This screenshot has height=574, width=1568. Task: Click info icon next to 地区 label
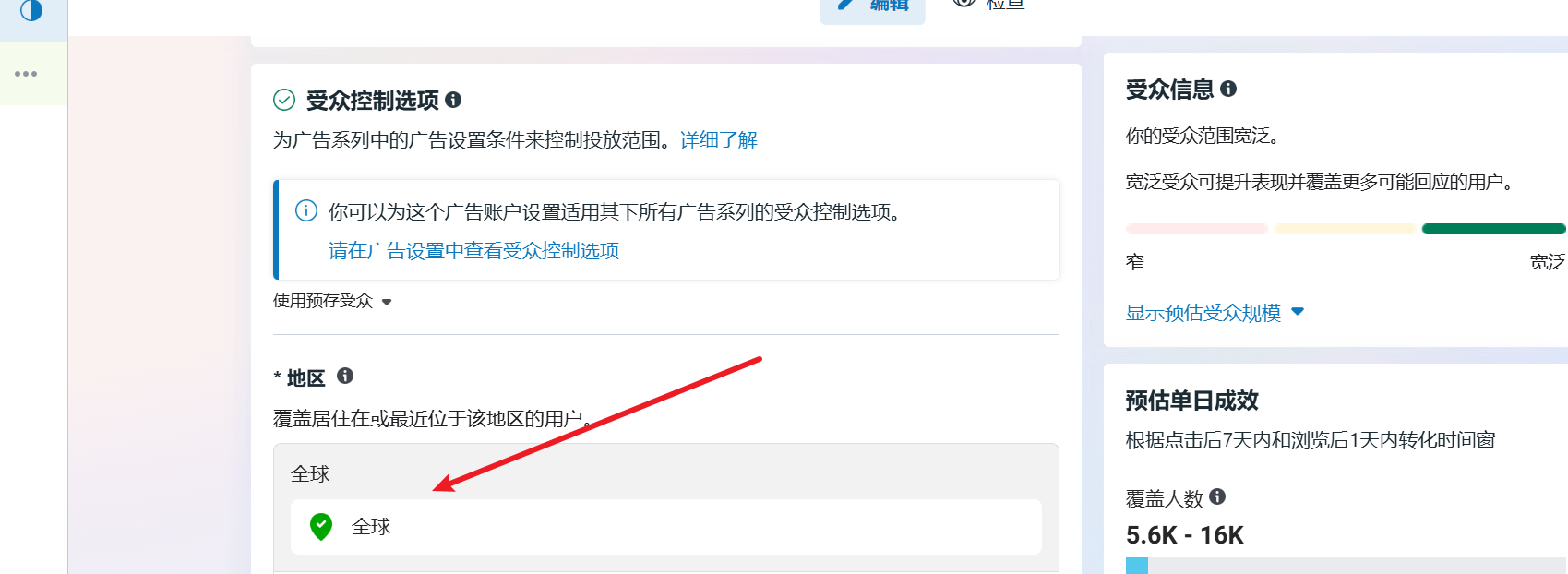coord(345,376)
